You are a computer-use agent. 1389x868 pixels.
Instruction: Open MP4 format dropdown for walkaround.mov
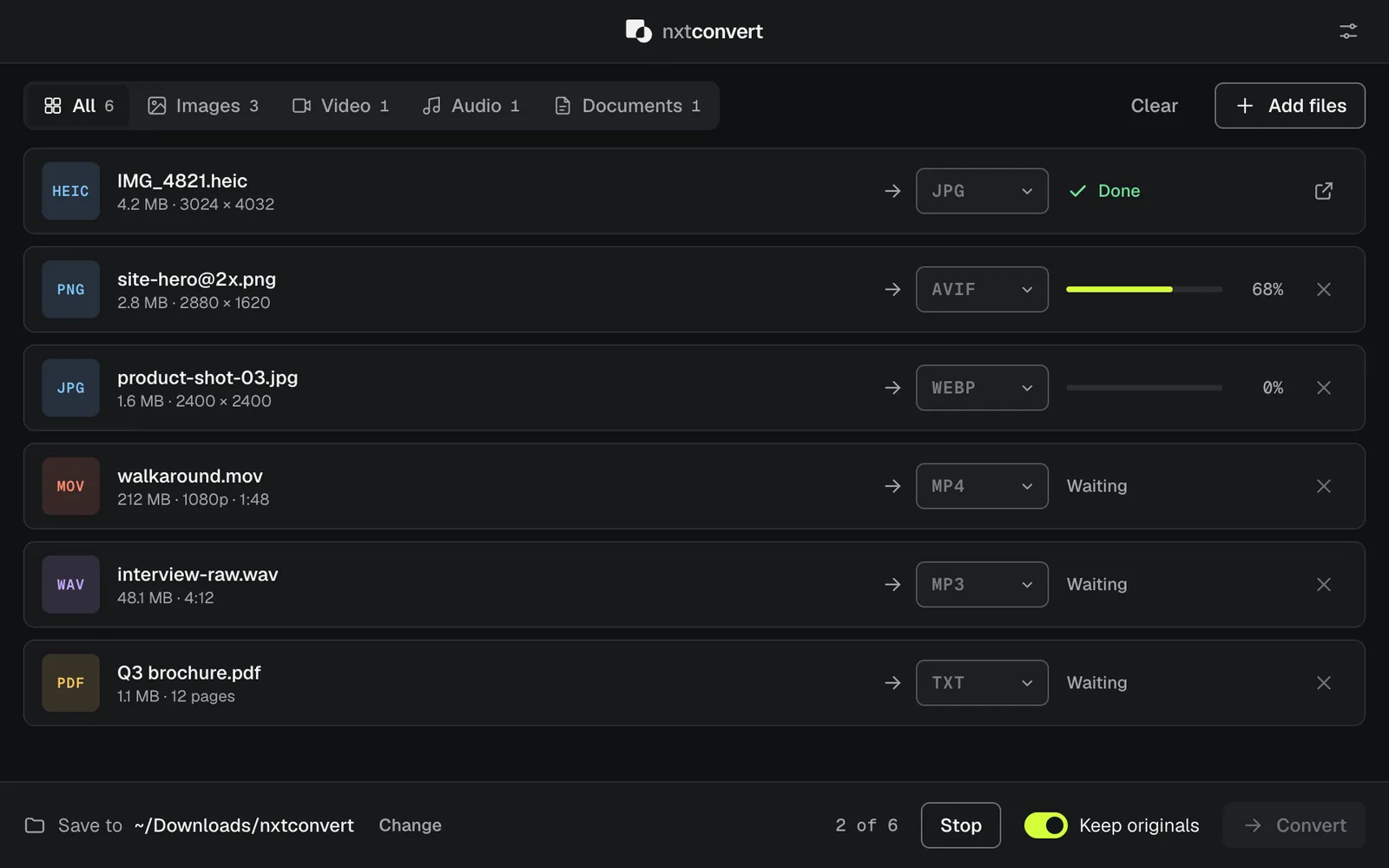982,486
